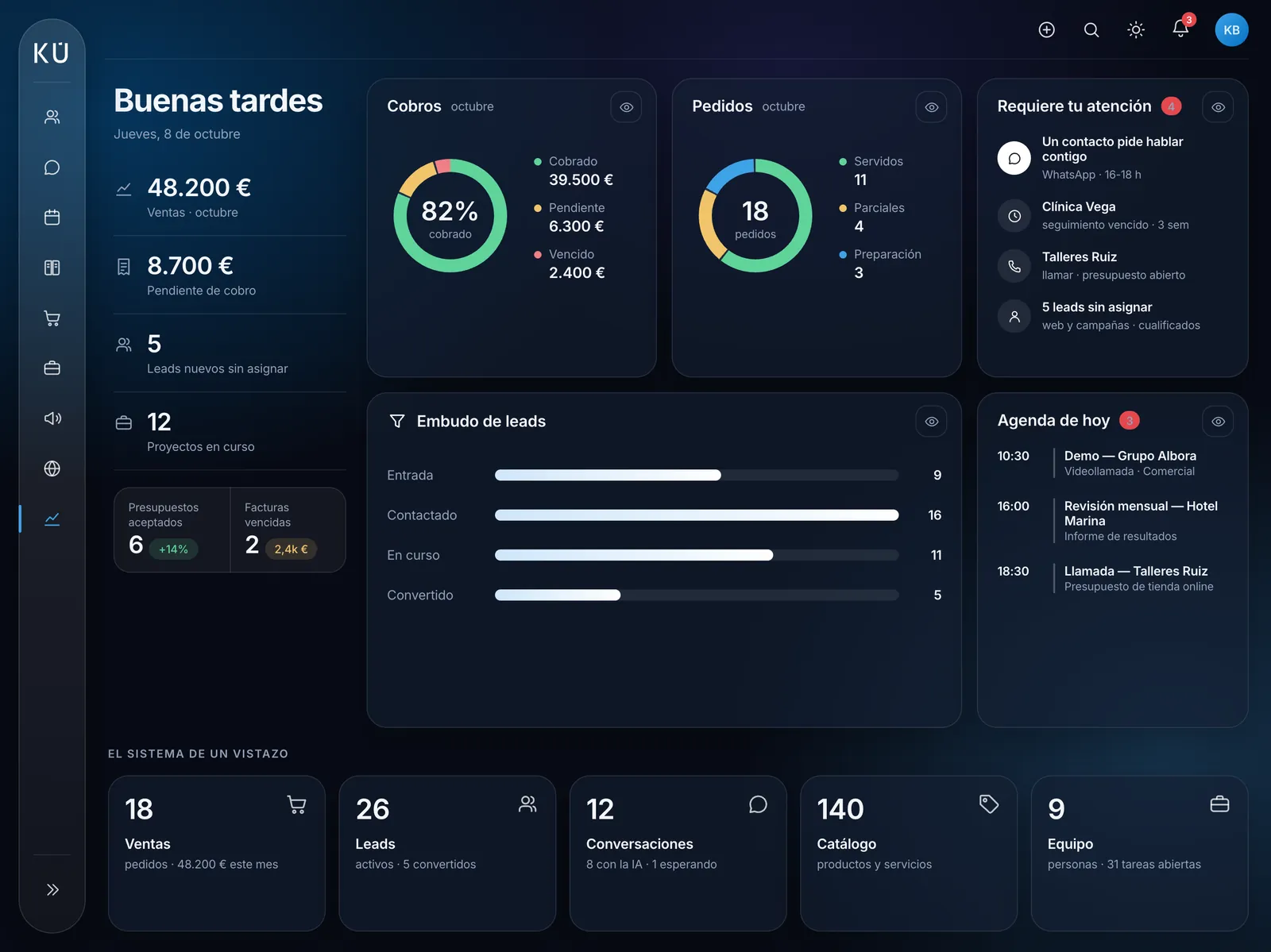Select the analytics chart sidebar icon
The image size is (1271, 952).
(x=52, y=519)
